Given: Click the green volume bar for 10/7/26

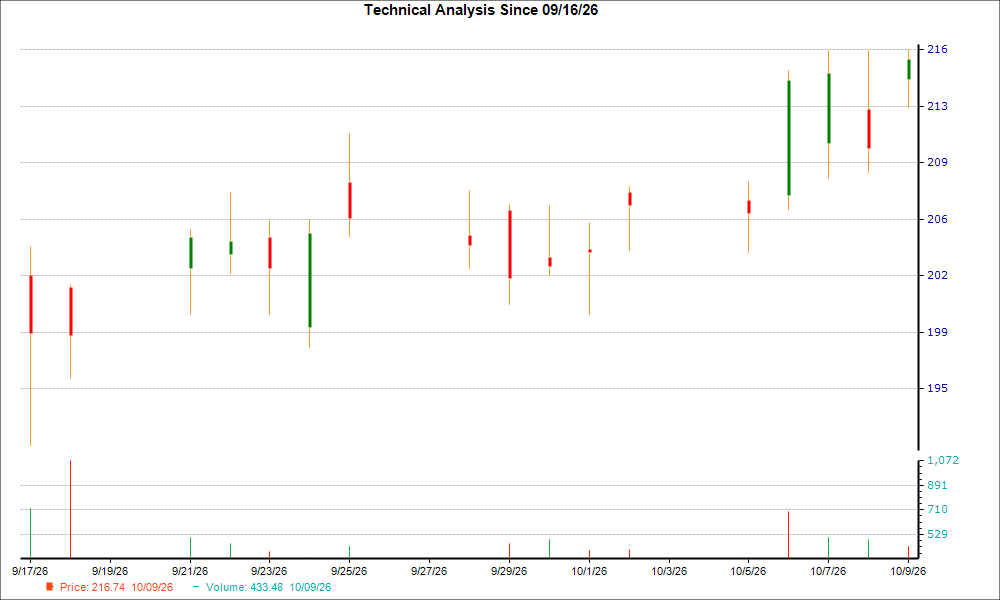Looking at the screenshot, I should (828, 548).
